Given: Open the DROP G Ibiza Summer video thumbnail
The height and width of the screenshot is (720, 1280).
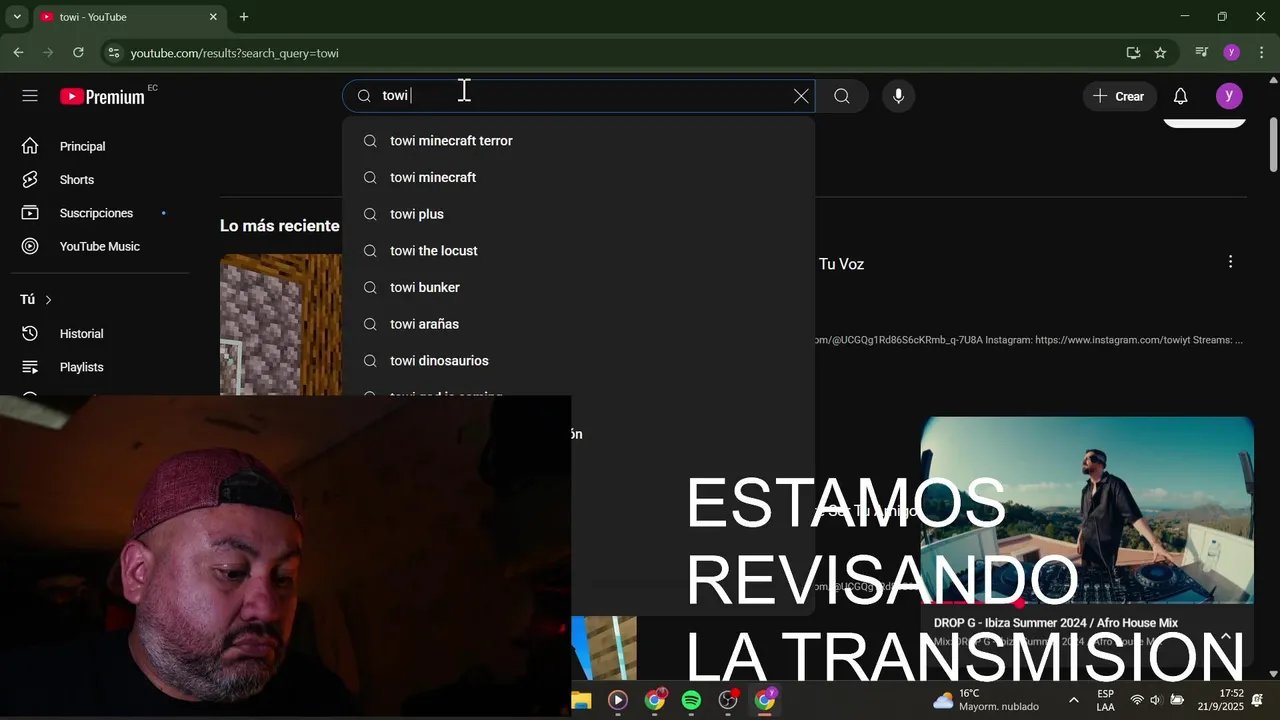Looking at the screenshot, I should click(1087, 510).
